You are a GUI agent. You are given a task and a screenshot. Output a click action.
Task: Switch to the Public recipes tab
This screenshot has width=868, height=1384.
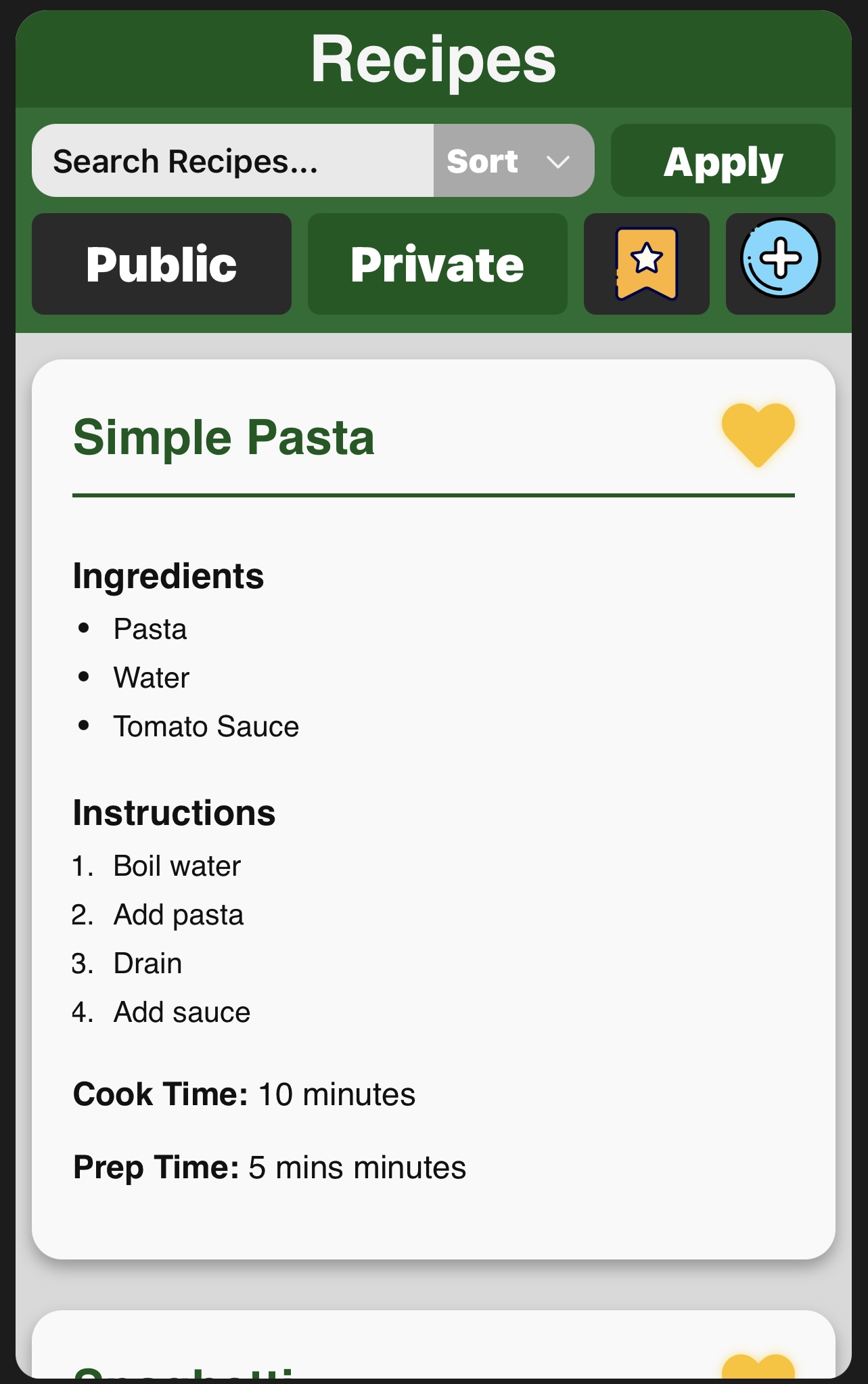[162, 264]
